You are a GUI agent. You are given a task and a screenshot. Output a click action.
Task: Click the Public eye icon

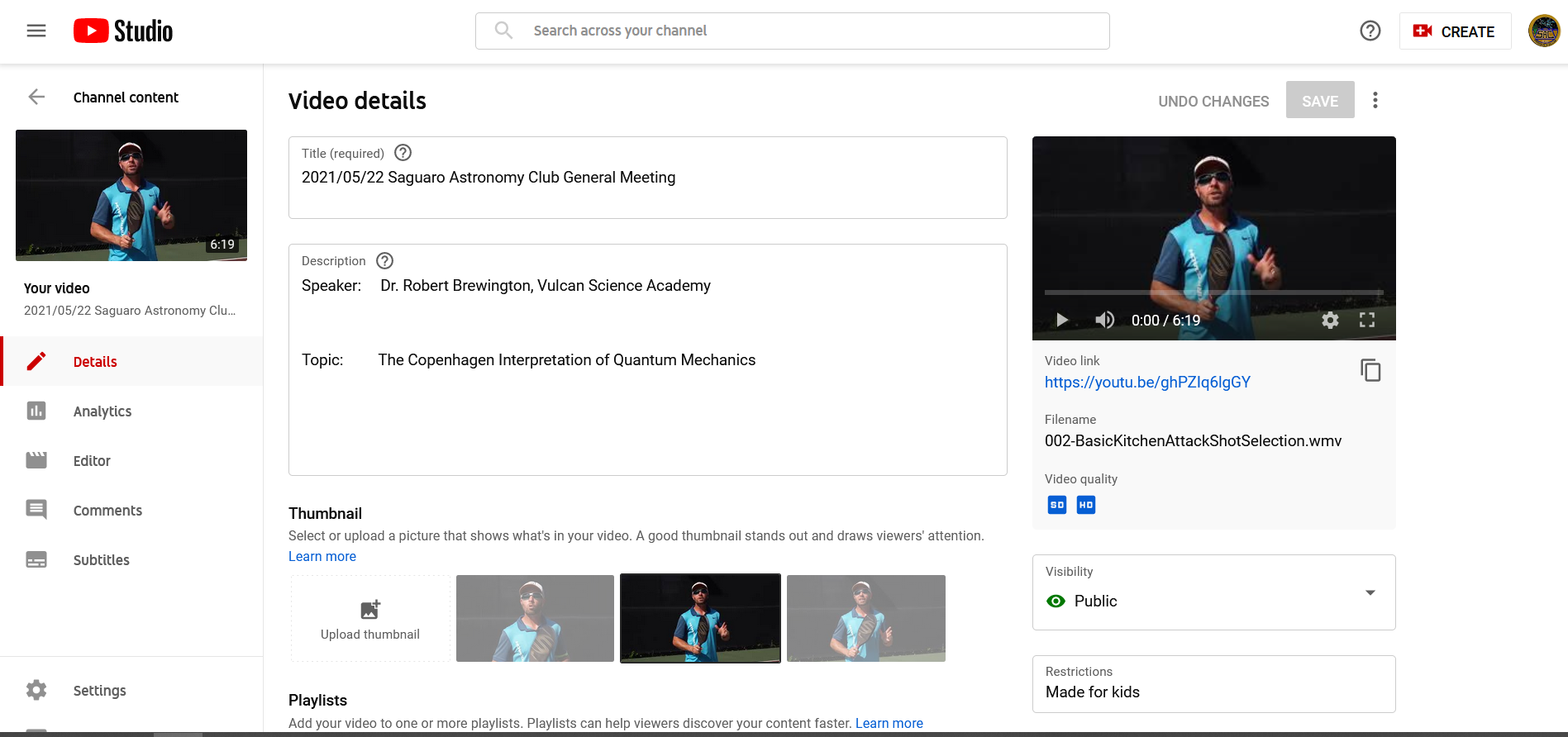tap(1056, 601)
